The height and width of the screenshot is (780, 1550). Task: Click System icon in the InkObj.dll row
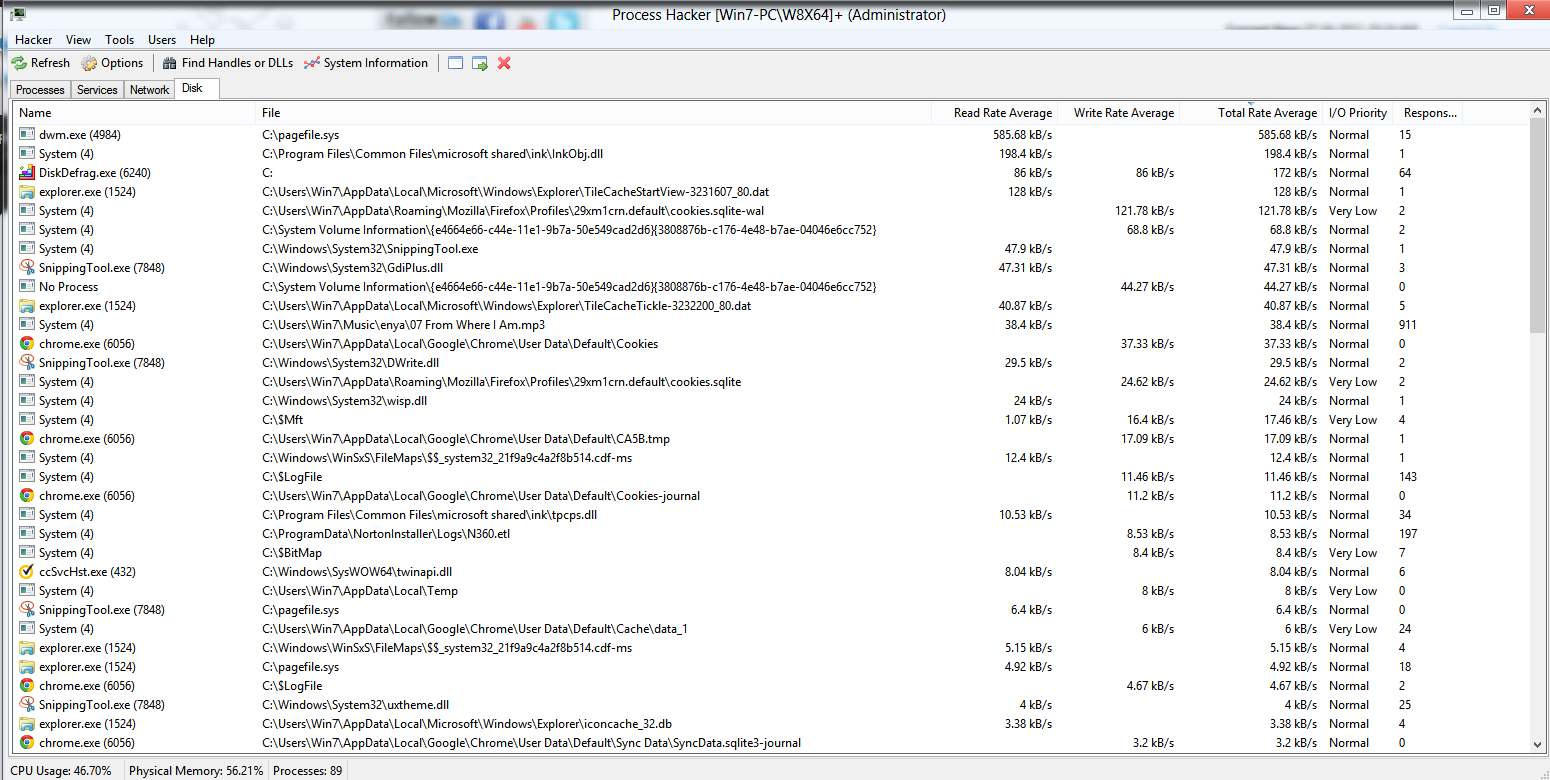27,154
